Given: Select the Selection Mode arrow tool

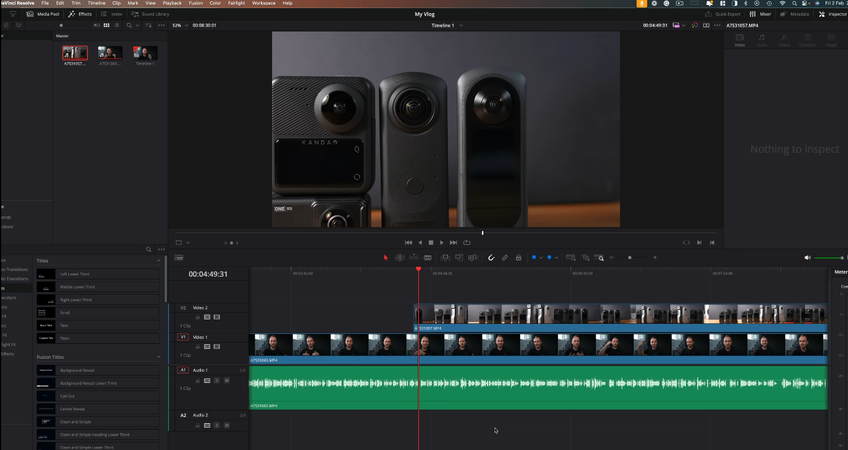Looking at the screenshot, I should 386,258.
